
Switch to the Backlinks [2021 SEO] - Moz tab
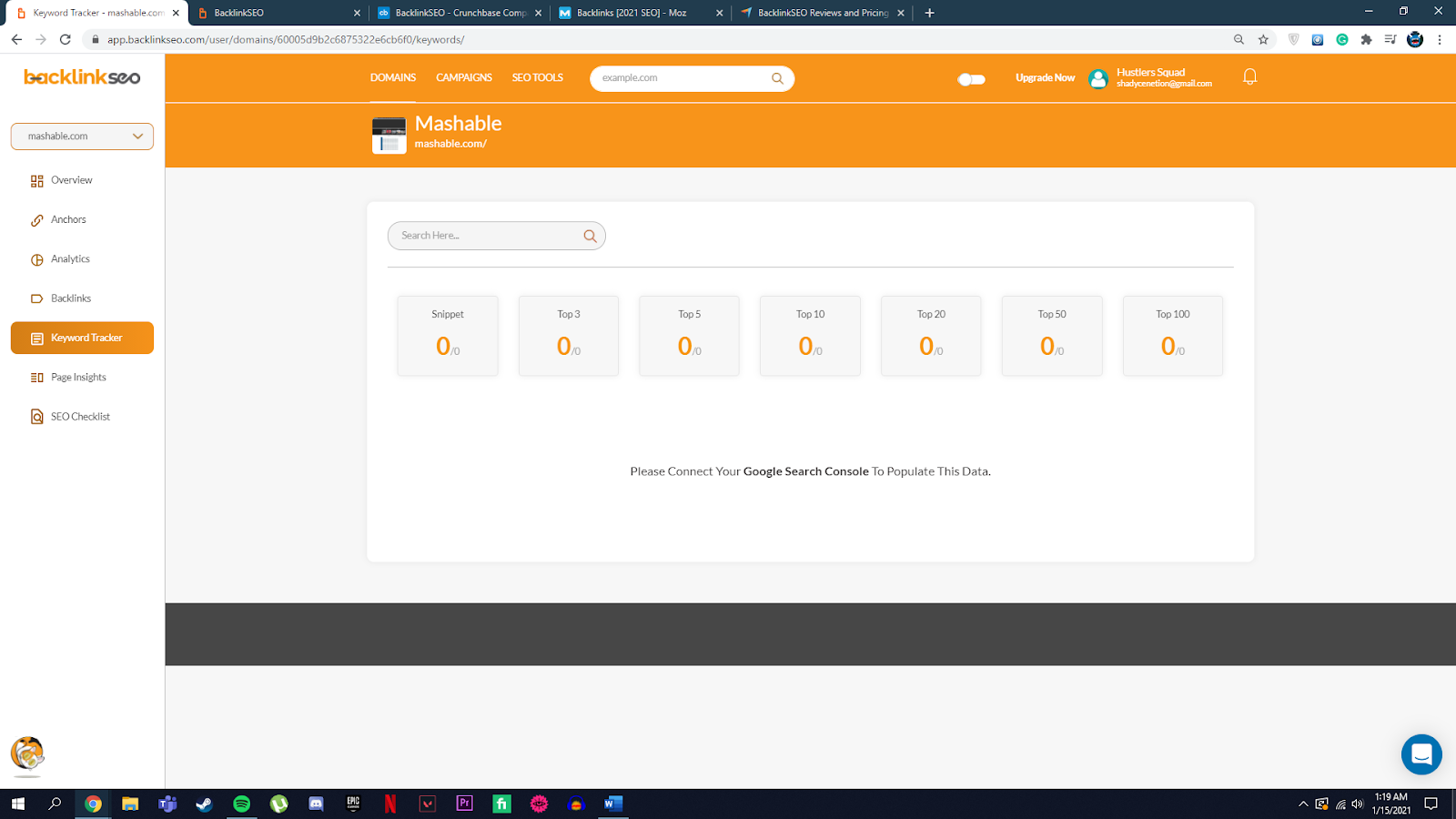[641, 13]
